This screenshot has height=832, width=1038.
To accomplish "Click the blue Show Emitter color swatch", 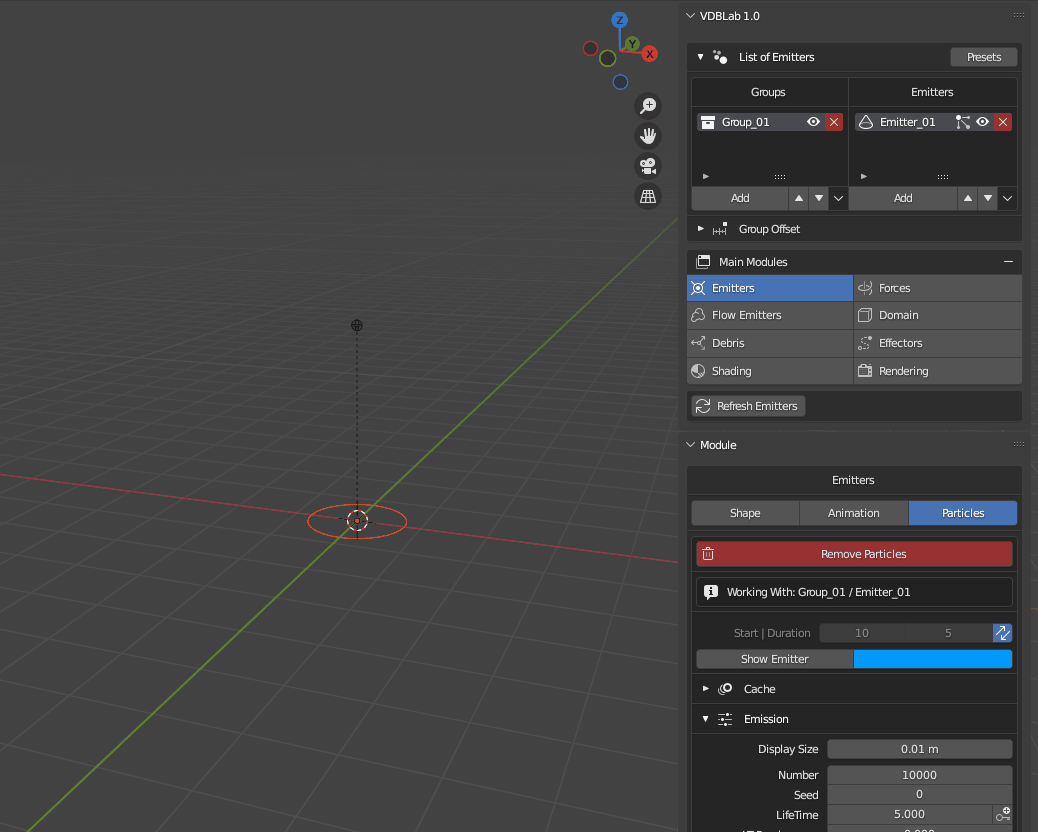I will point(932,659).
